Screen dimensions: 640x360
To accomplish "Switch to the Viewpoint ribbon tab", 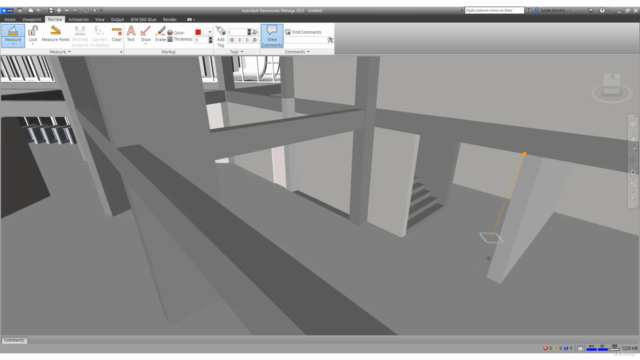I will tap(31, 19).
